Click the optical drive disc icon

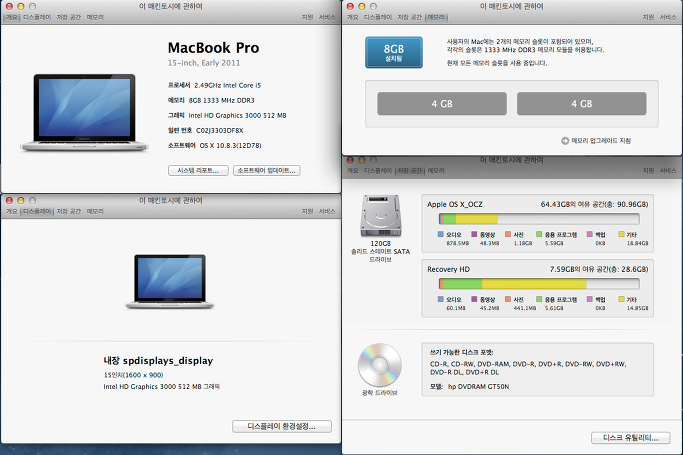point(379,365)
